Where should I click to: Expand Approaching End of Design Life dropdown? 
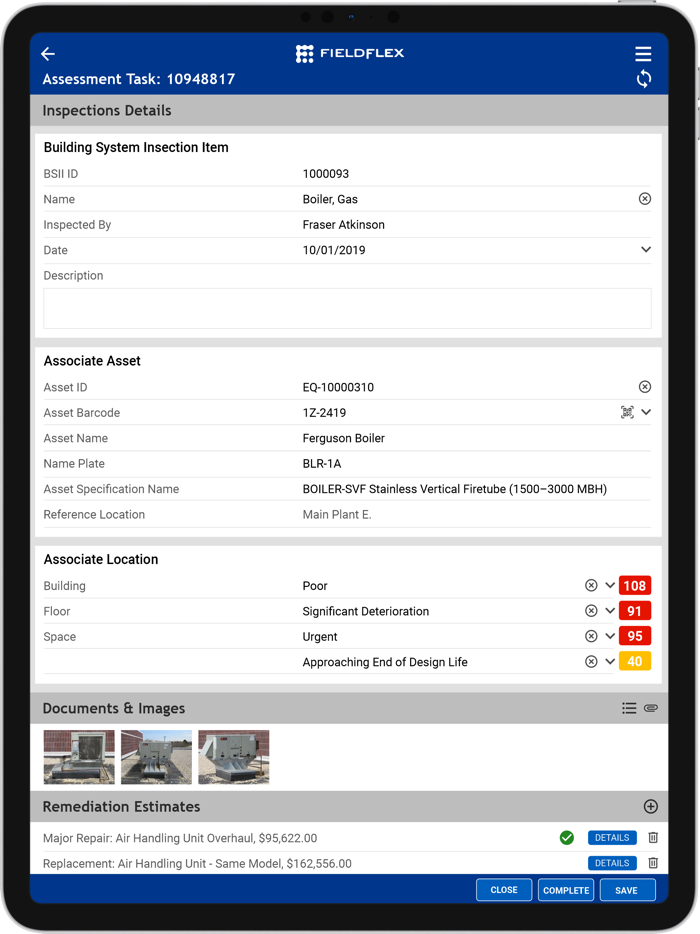pyautogui.click(x=610, y=662)
